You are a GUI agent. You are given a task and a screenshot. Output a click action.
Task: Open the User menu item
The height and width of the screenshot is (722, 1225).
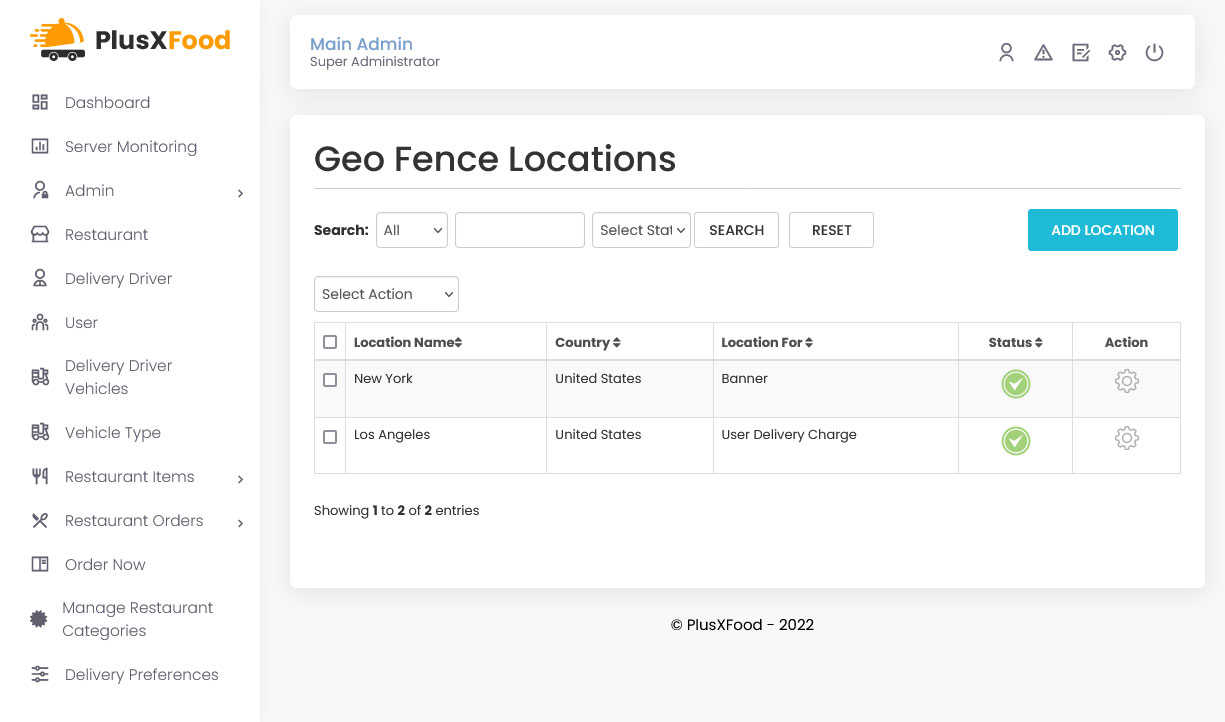pos(81,322)
